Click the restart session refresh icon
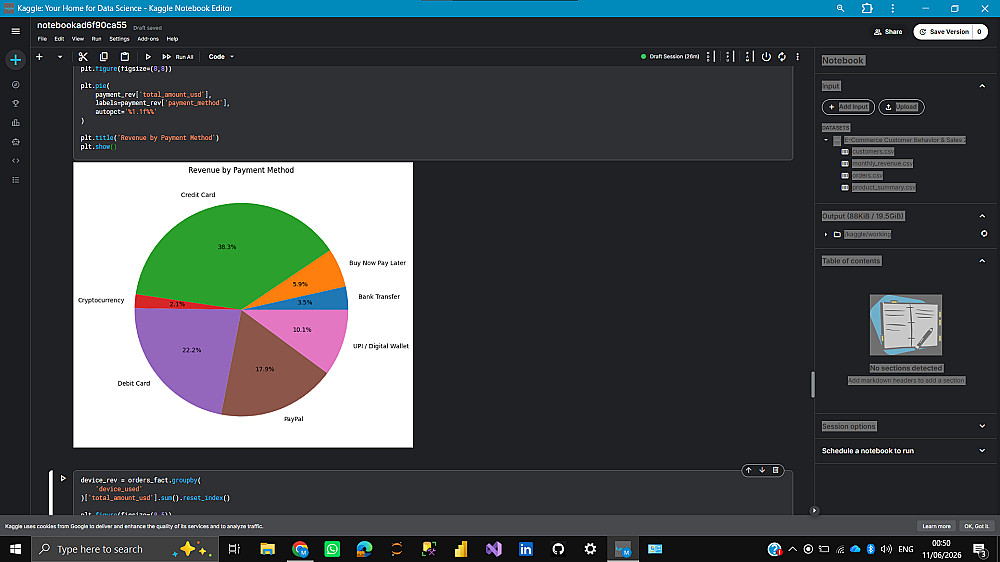 click(782, 57)
